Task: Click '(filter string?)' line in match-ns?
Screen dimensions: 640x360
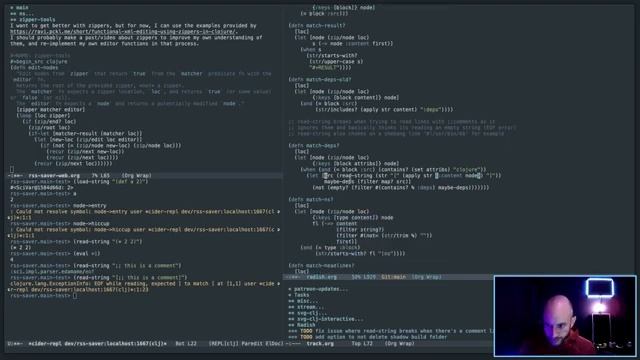Action: [360, 229]
